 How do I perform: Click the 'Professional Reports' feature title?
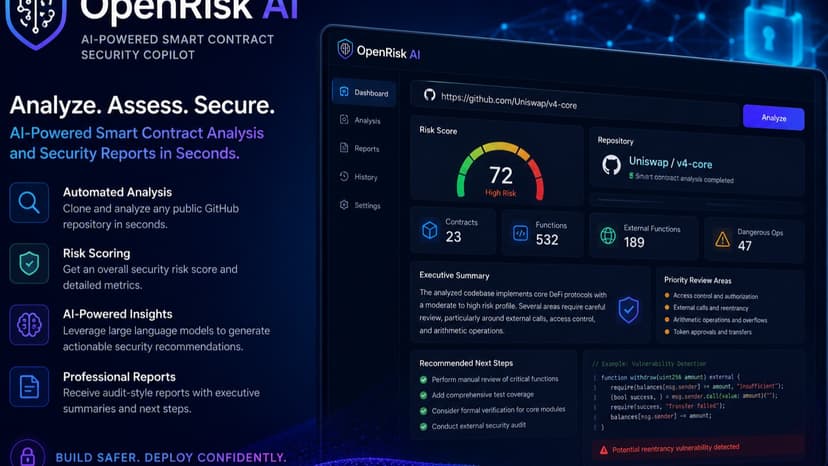pyautogui.click(x=119, y=377)
